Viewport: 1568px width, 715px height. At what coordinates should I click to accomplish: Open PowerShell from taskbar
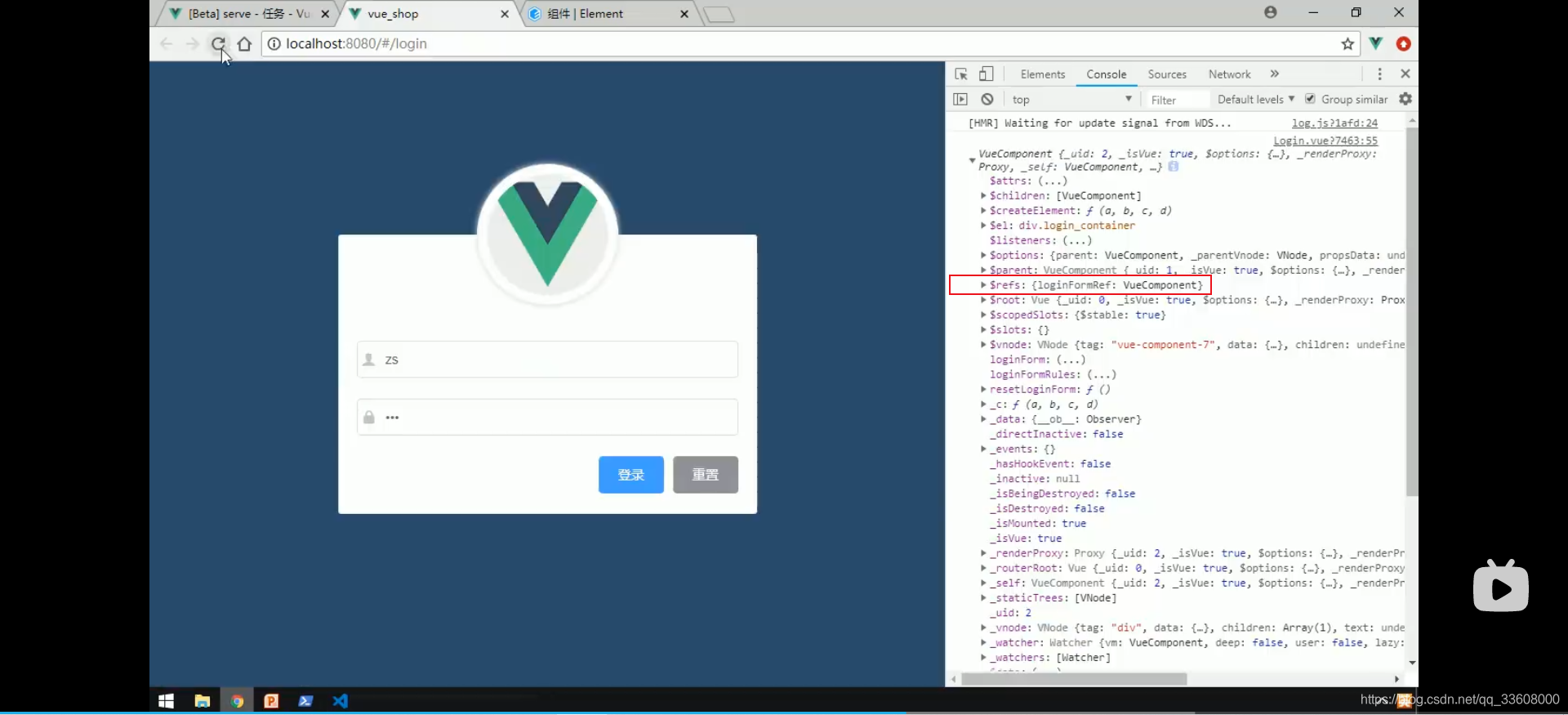305,701
